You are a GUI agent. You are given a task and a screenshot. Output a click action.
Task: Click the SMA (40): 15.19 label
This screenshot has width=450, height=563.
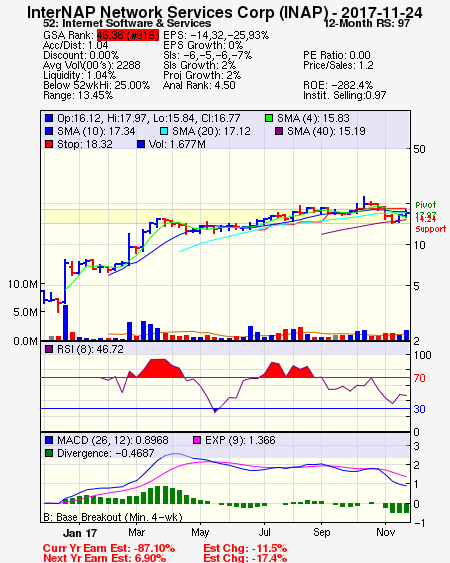pos(326,131)
